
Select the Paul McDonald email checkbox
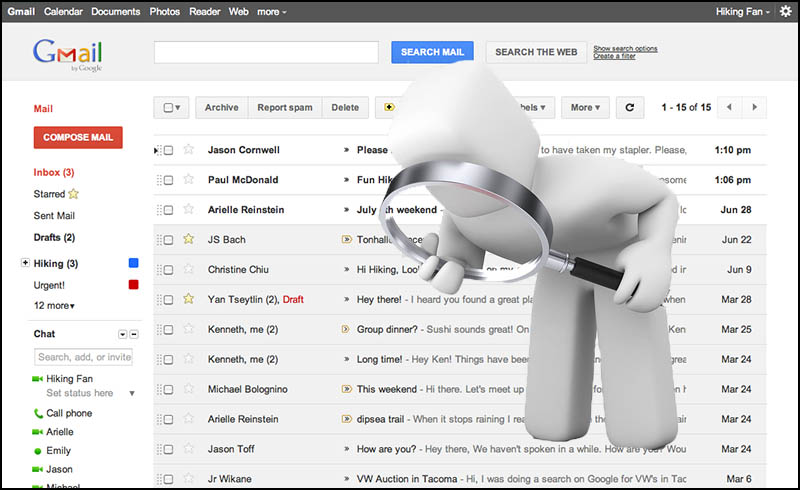tap(168, 180)
